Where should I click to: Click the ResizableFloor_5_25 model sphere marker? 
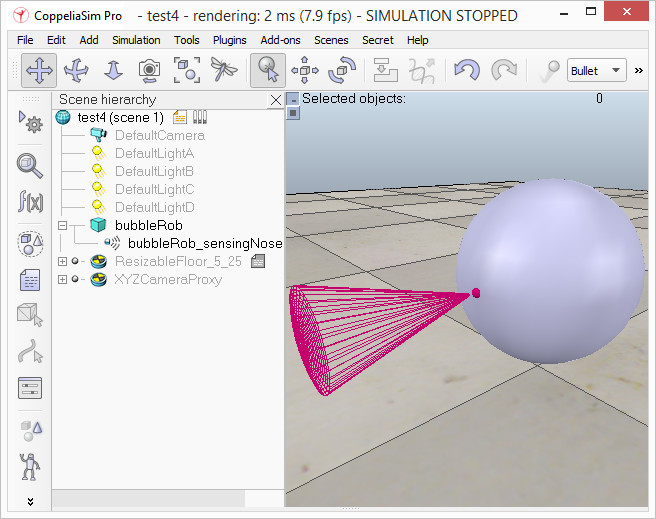75,261
